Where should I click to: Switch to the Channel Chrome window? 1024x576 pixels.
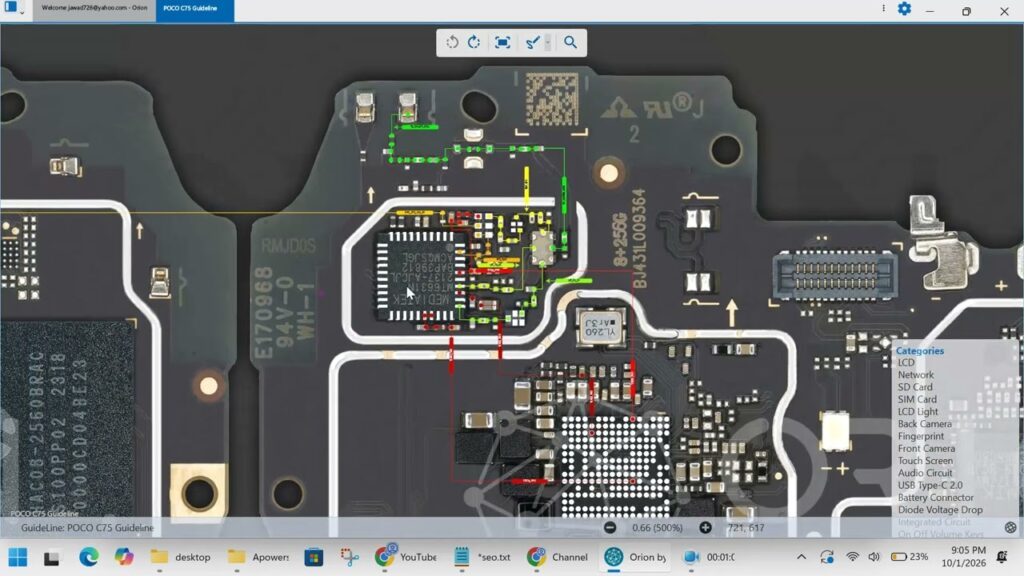pyautogui.click(x=558, y=557)
